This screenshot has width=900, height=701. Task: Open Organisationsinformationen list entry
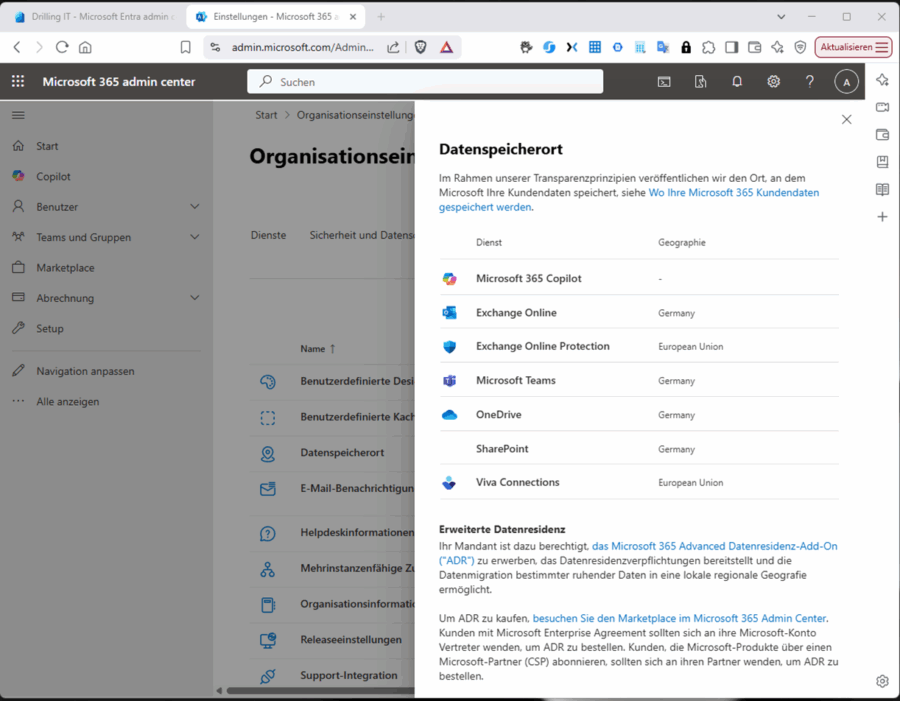tap(357, 604)
